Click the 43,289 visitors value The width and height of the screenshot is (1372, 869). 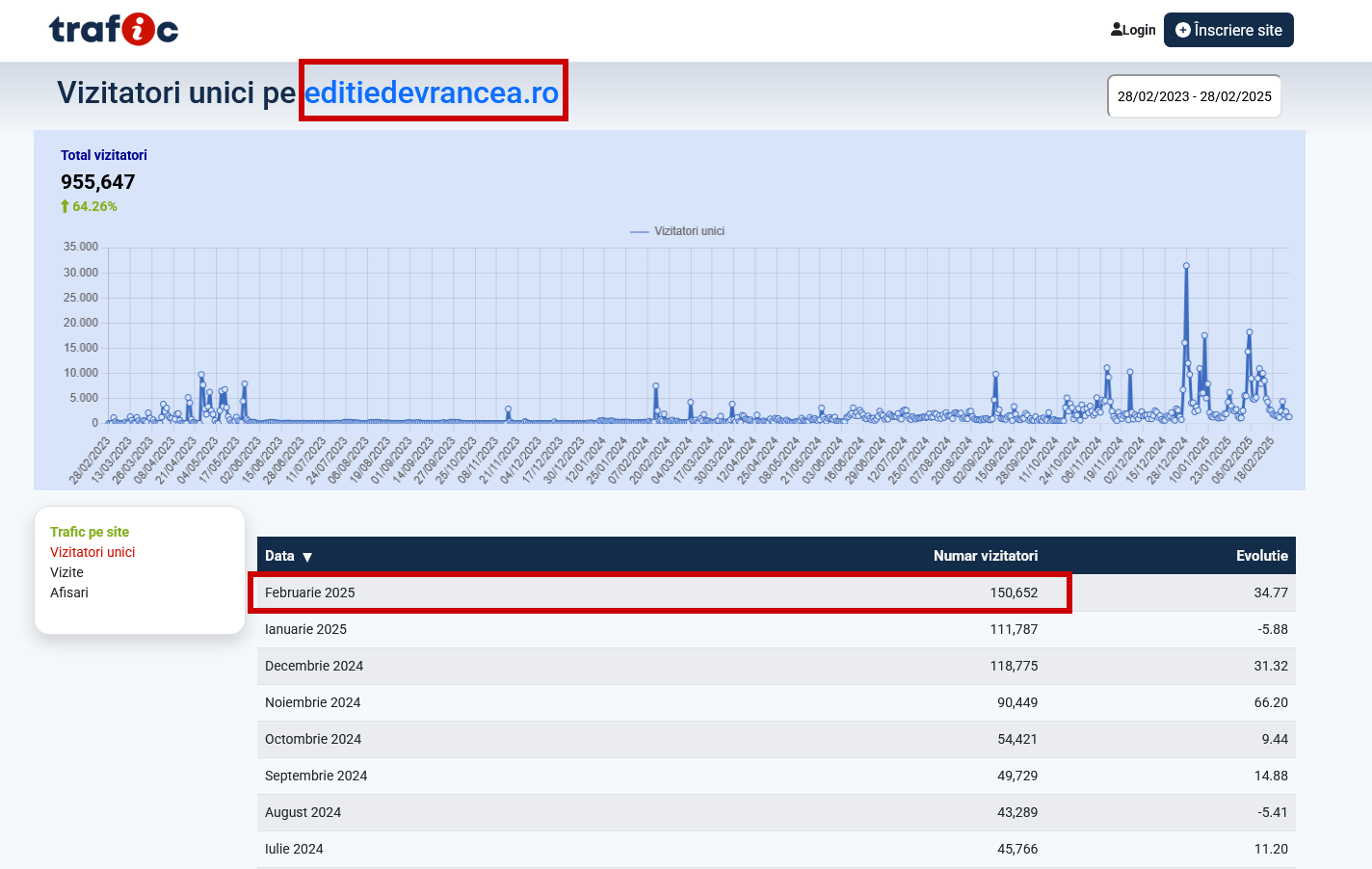1017,812
